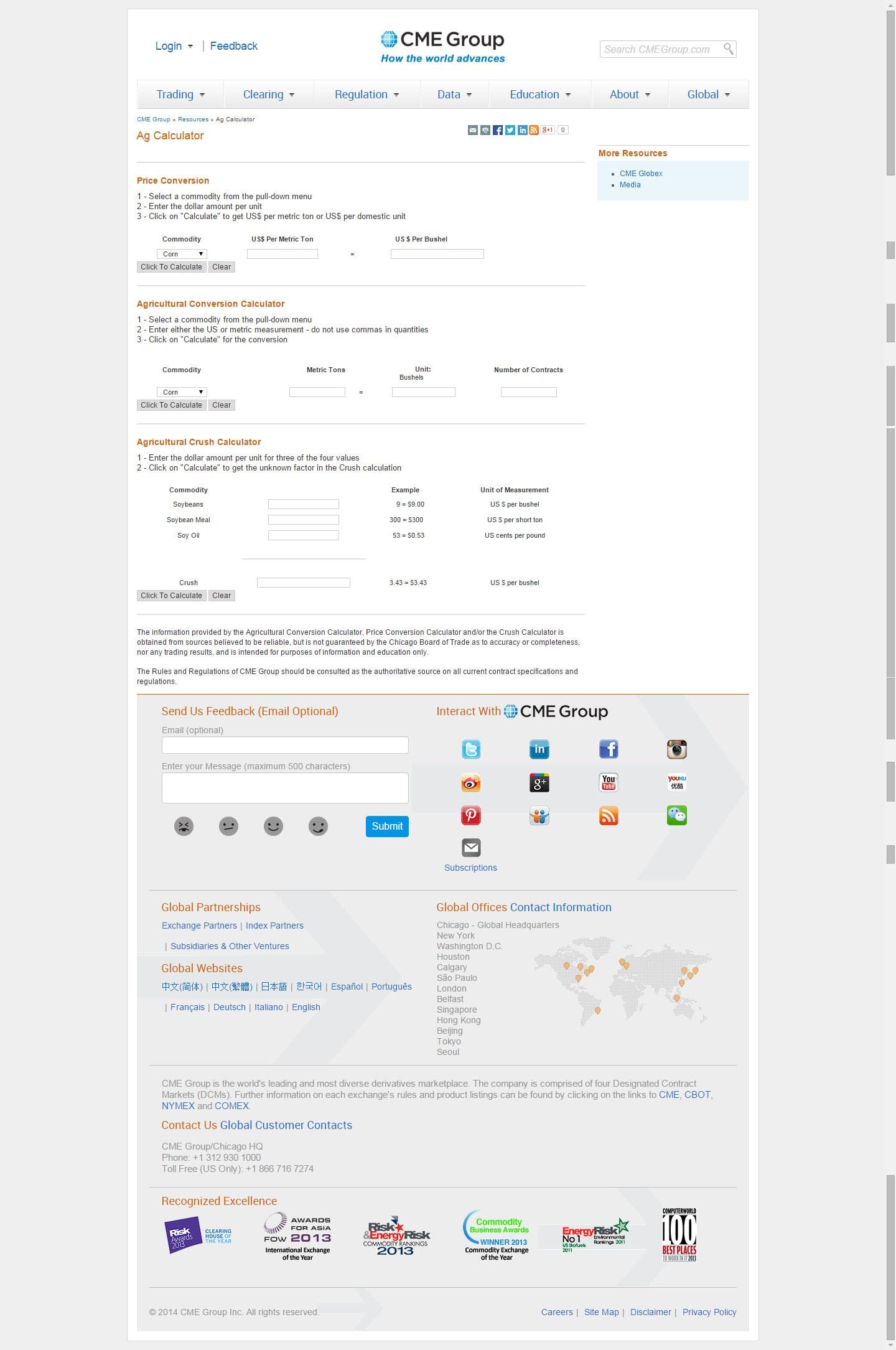Select the smiling face feedback rating
Viewport: 896px width, 1350px height.
(x=273, y=826)
